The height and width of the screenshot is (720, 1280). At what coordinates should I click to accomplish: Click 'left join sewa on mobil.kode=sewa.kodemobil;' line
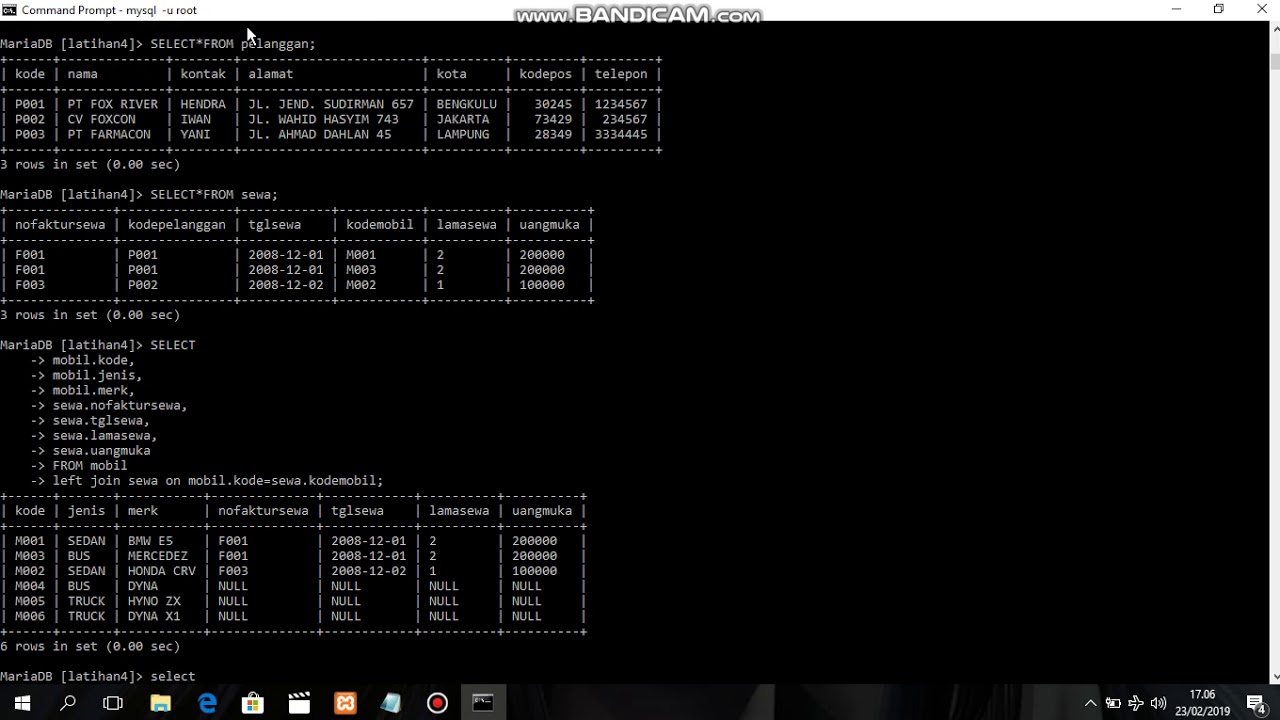tap(218, 481)
